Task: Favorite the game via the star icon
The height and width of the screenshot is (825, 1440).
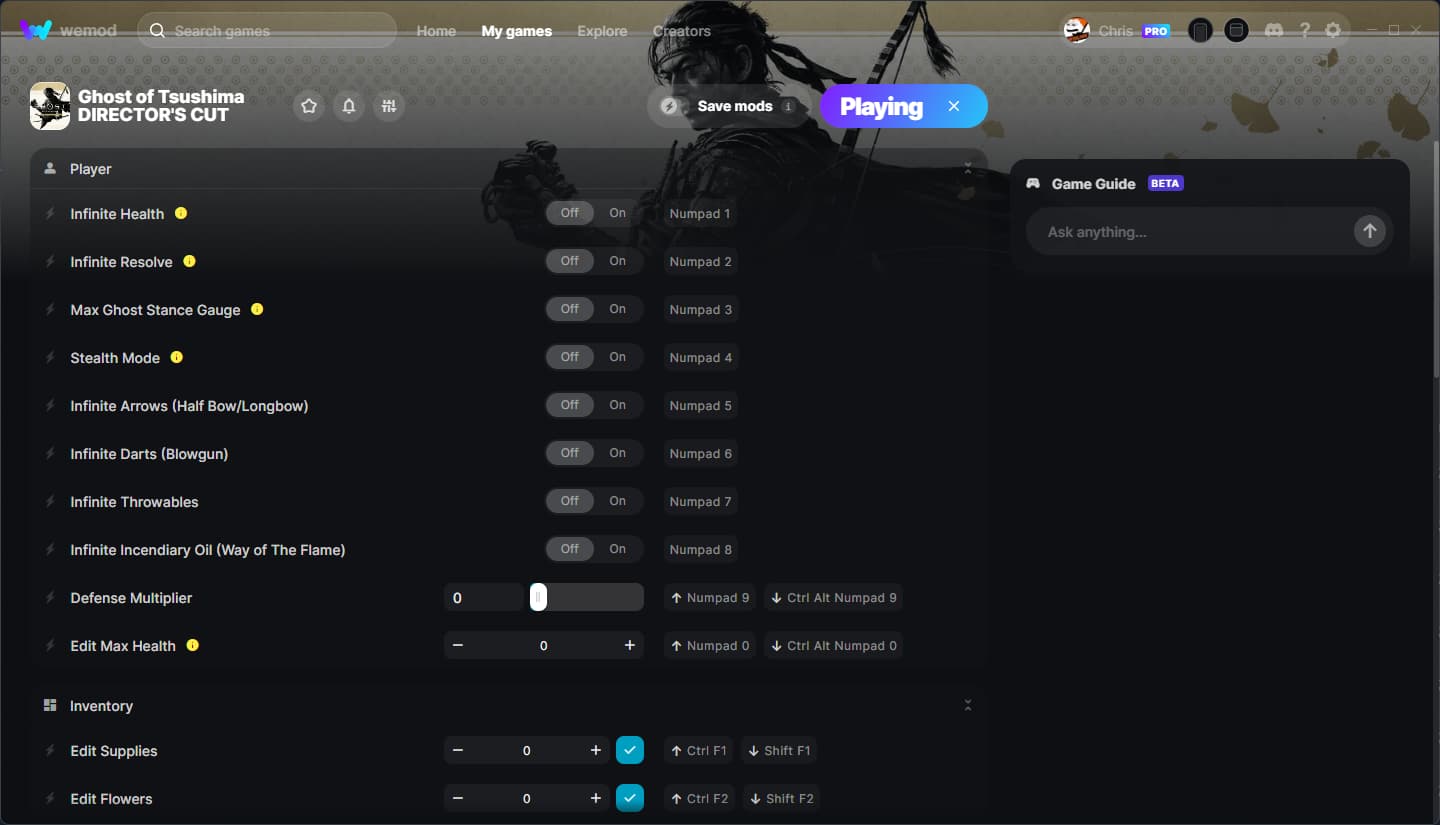Action: (x=308, y=105)
